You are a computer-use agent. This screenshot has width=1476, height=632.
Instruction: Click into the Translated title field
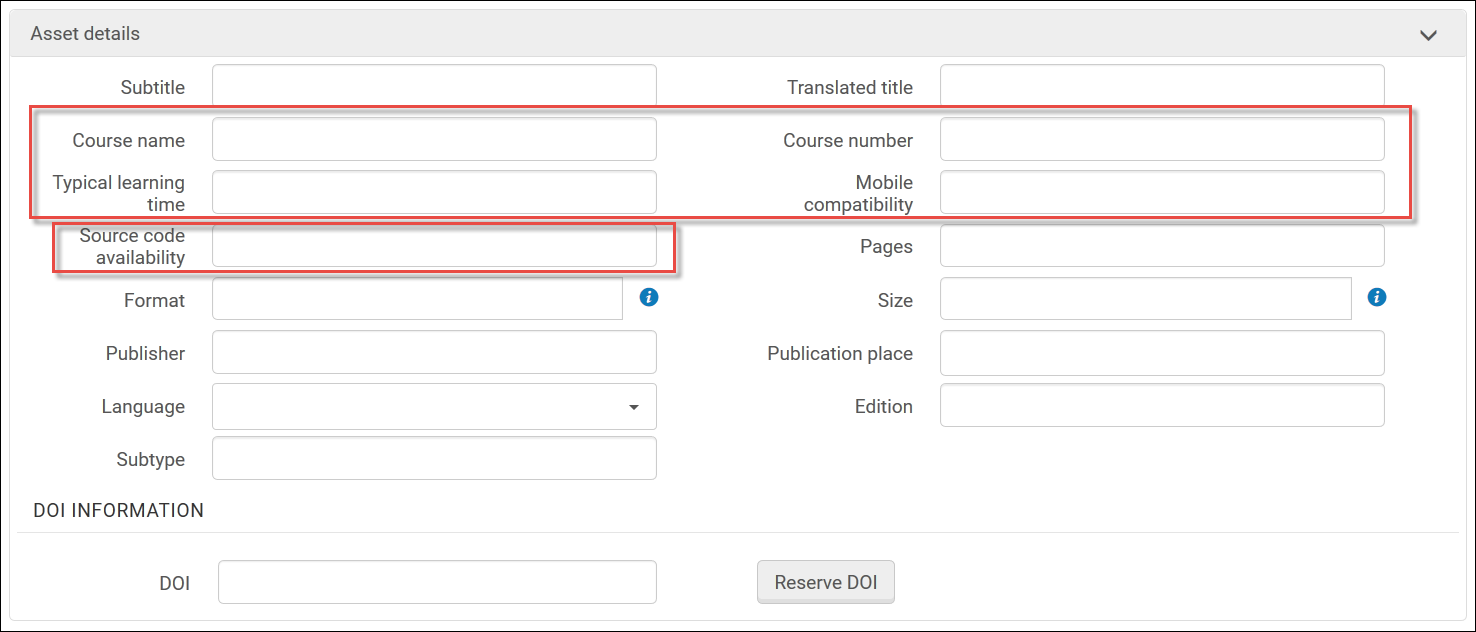(x=1162, y=86)
